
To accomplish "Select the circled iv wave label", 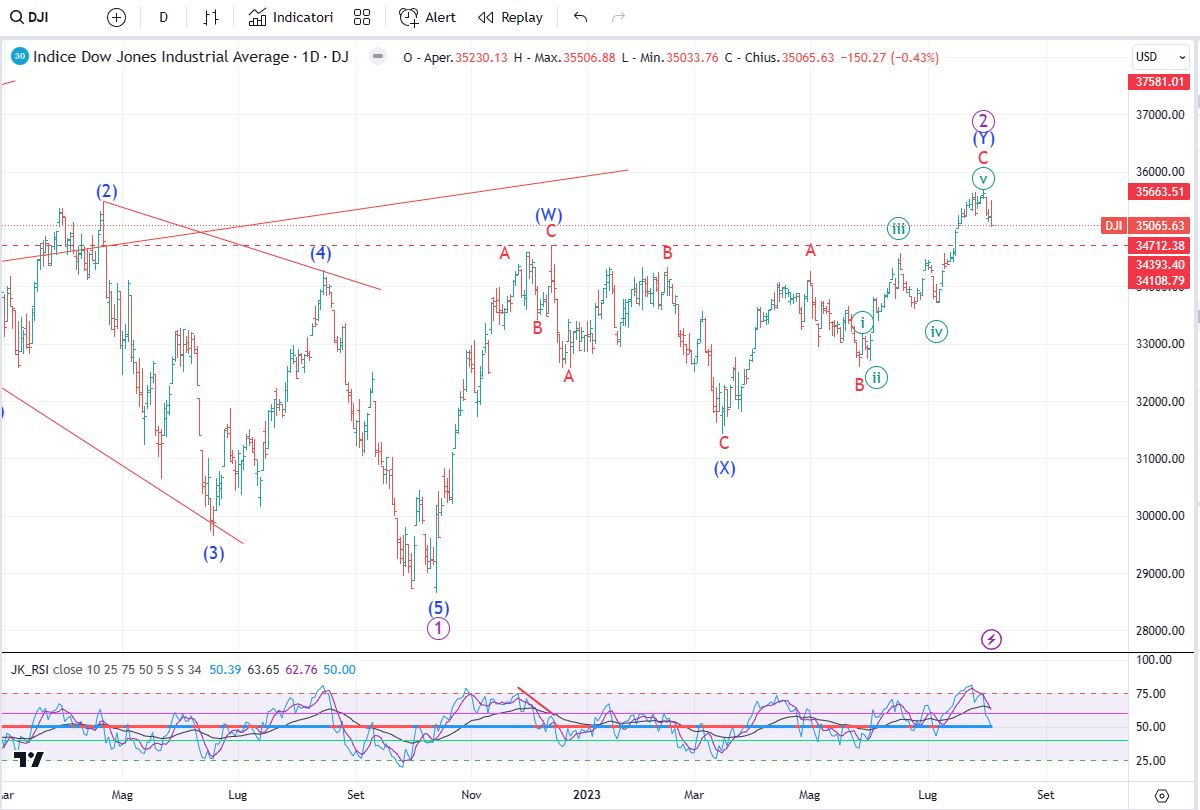I will [936, 331].
